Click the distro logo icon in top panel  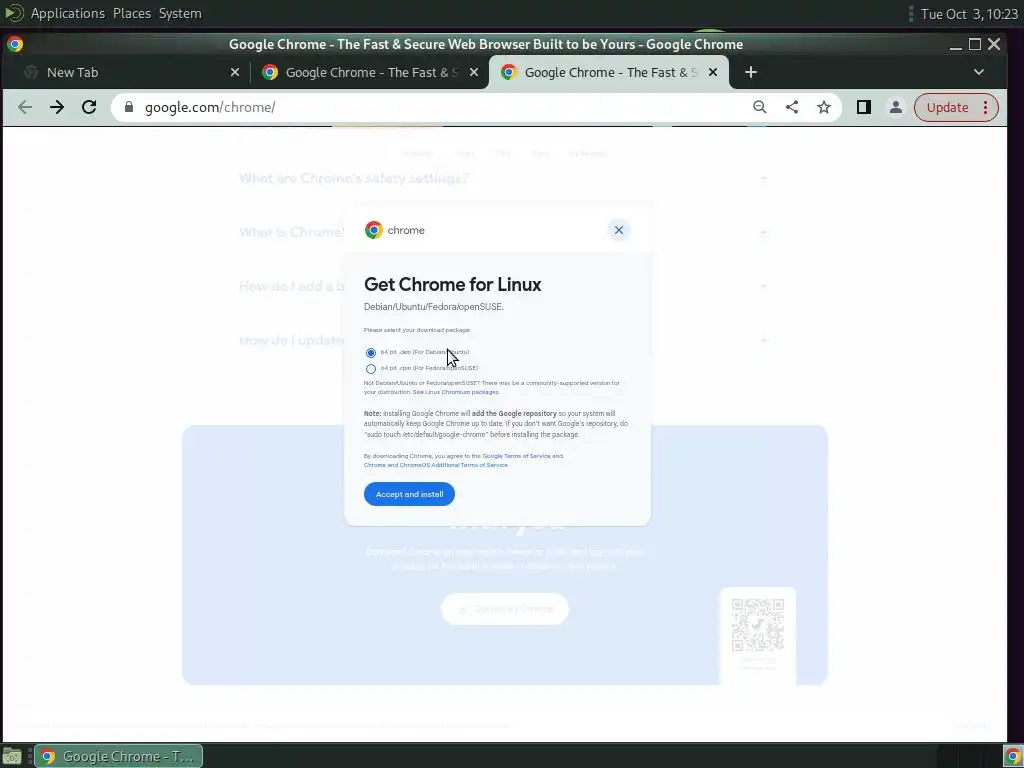14,13
